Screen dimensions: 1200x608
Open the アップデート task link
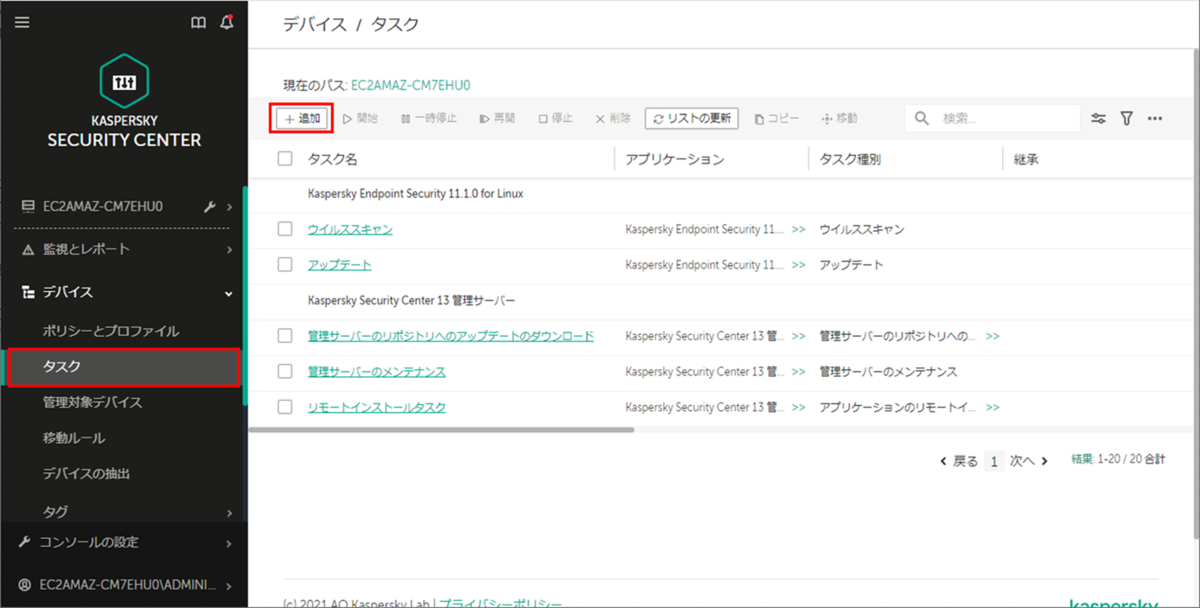pos(339,266)
